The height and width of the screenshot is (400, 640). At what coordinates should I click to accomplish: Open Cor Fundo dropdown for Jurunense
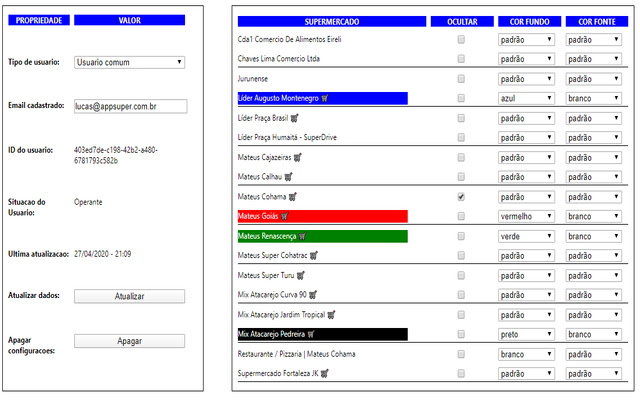coord(526,79)
